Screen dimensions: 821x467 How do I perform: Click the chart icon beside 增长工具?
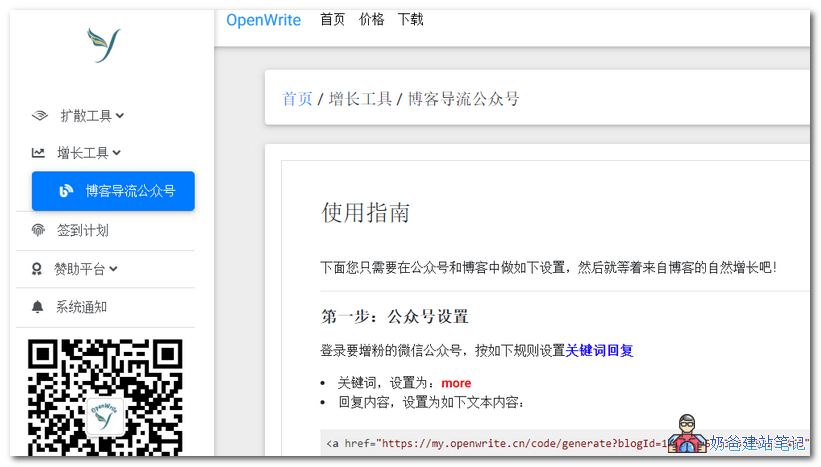38,153
